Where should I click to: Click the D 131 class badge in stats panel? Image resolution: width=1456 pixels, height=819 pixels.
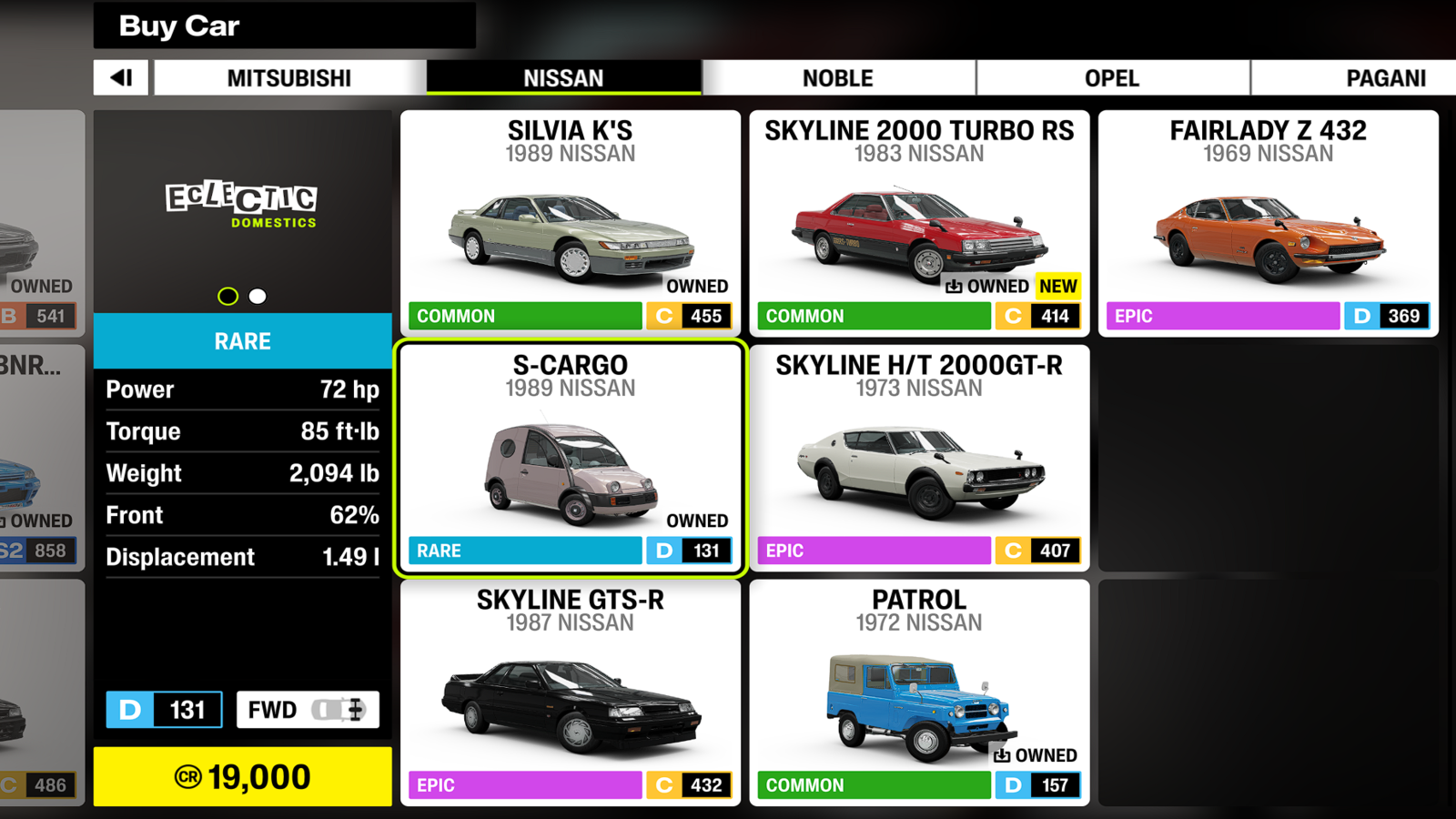click(164, 710)
